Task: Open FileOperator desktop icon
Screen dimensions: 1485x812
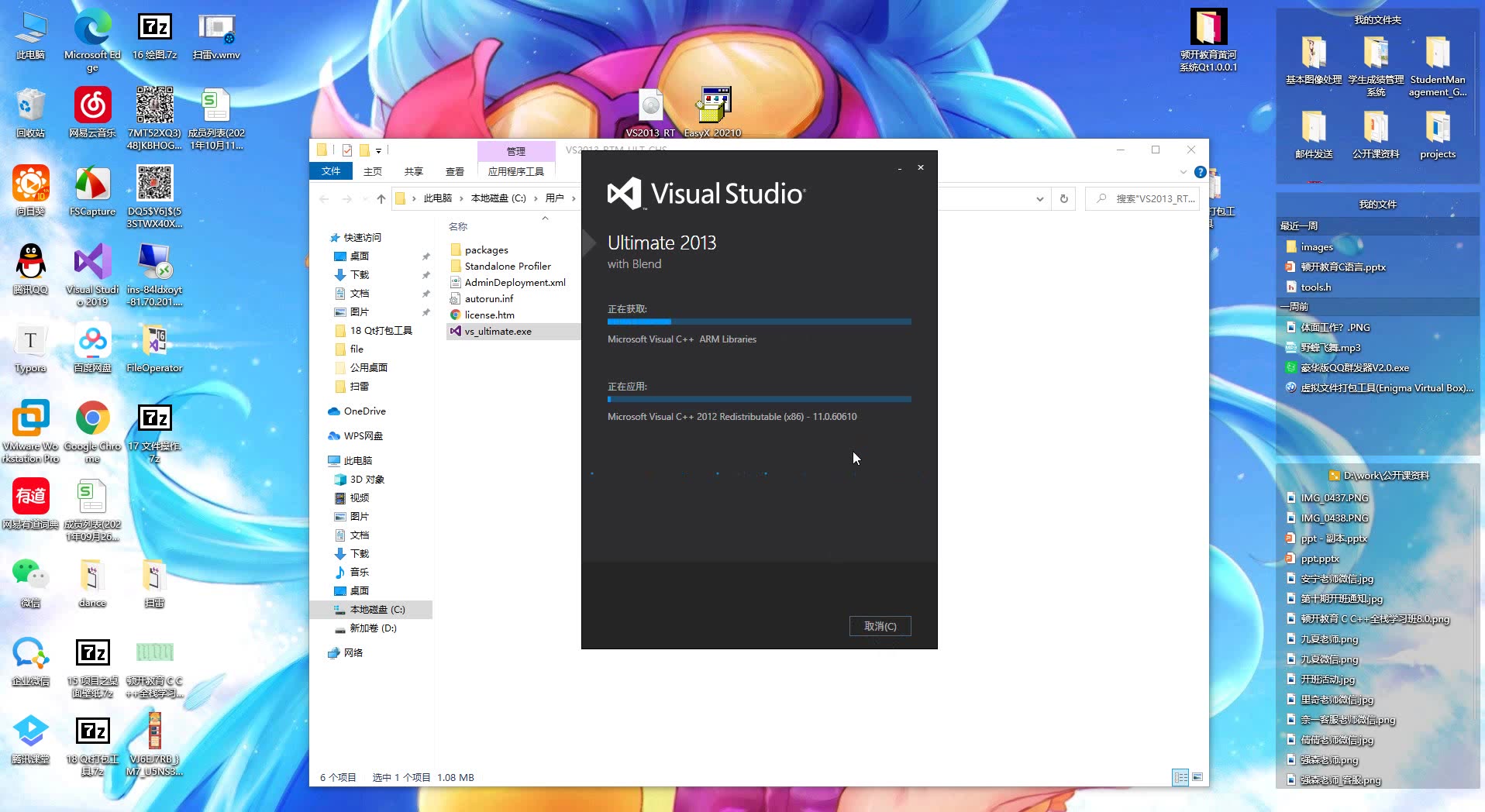Action: 154,347
